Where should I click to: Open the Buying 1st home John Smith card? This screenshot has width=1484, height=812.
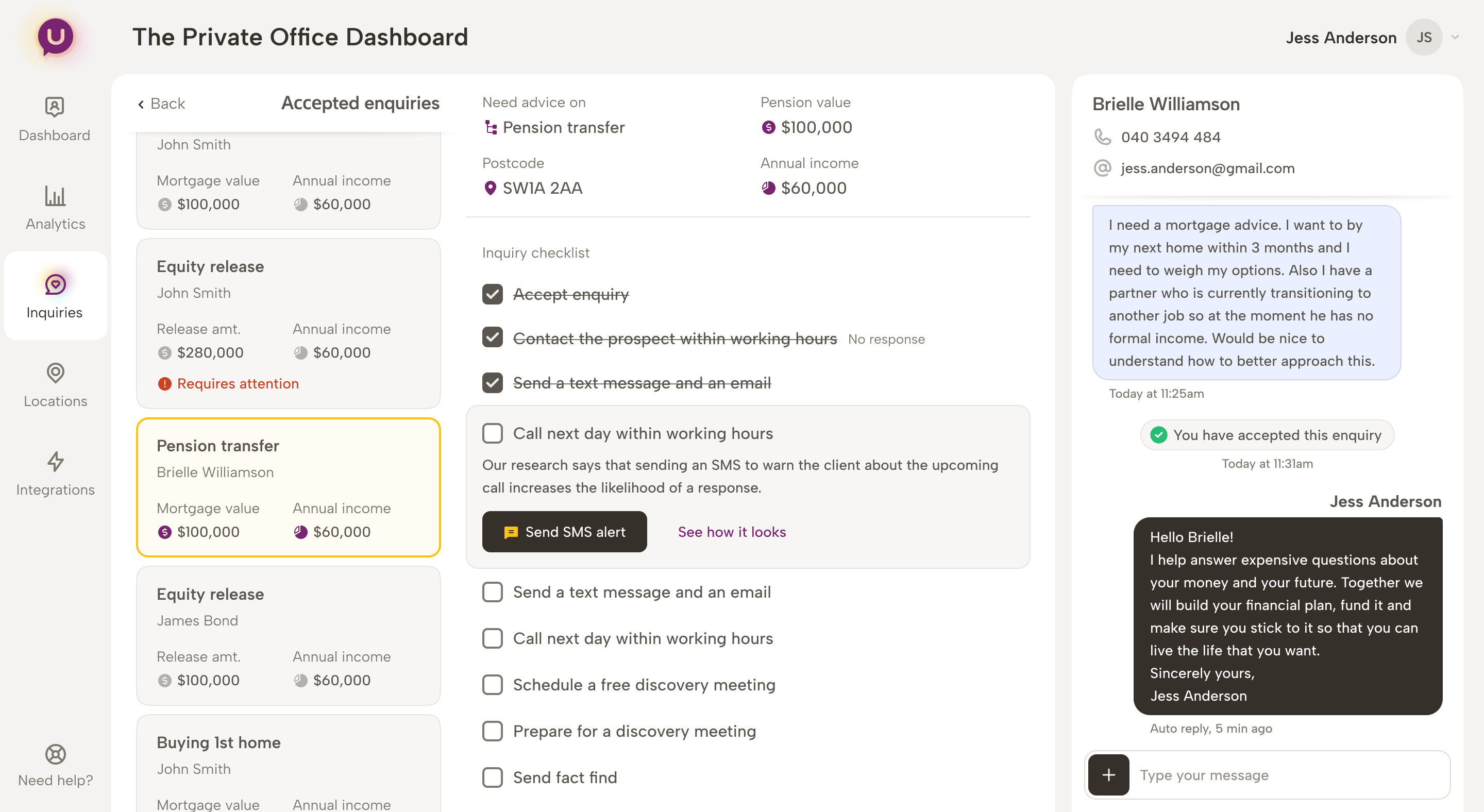click(x=289, y=764)
